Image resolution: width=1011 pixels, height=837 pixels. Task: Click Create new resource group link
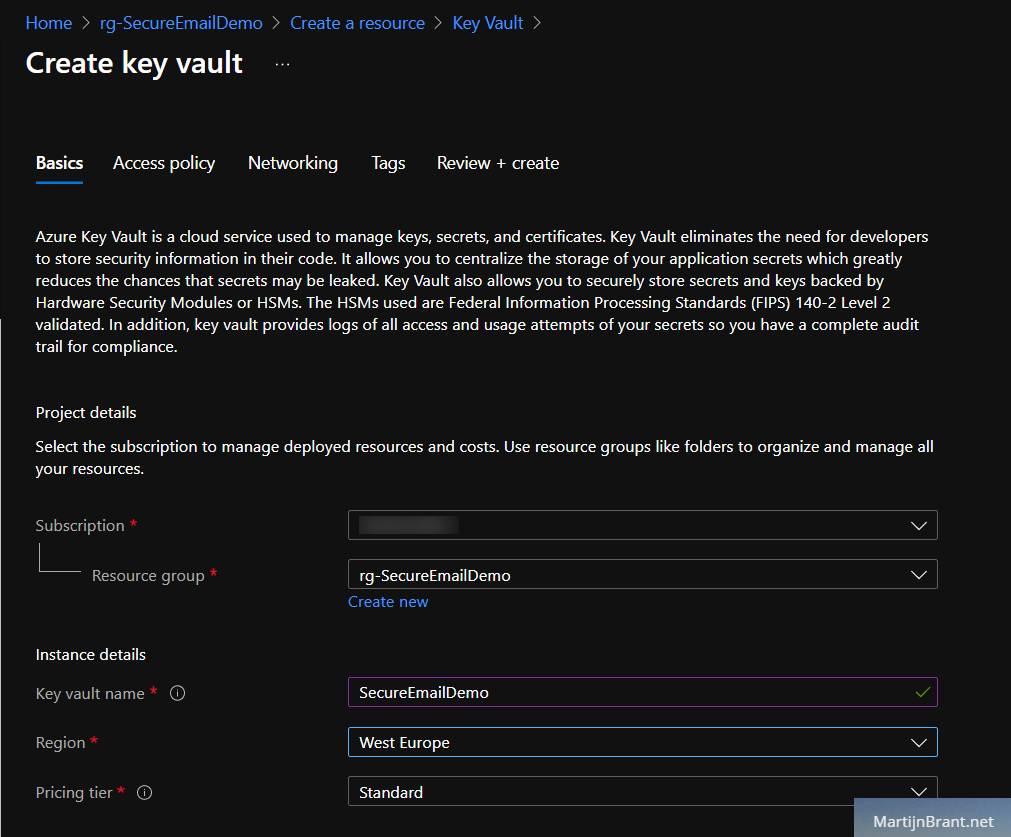pyautogui.click(x=388, y=602)
